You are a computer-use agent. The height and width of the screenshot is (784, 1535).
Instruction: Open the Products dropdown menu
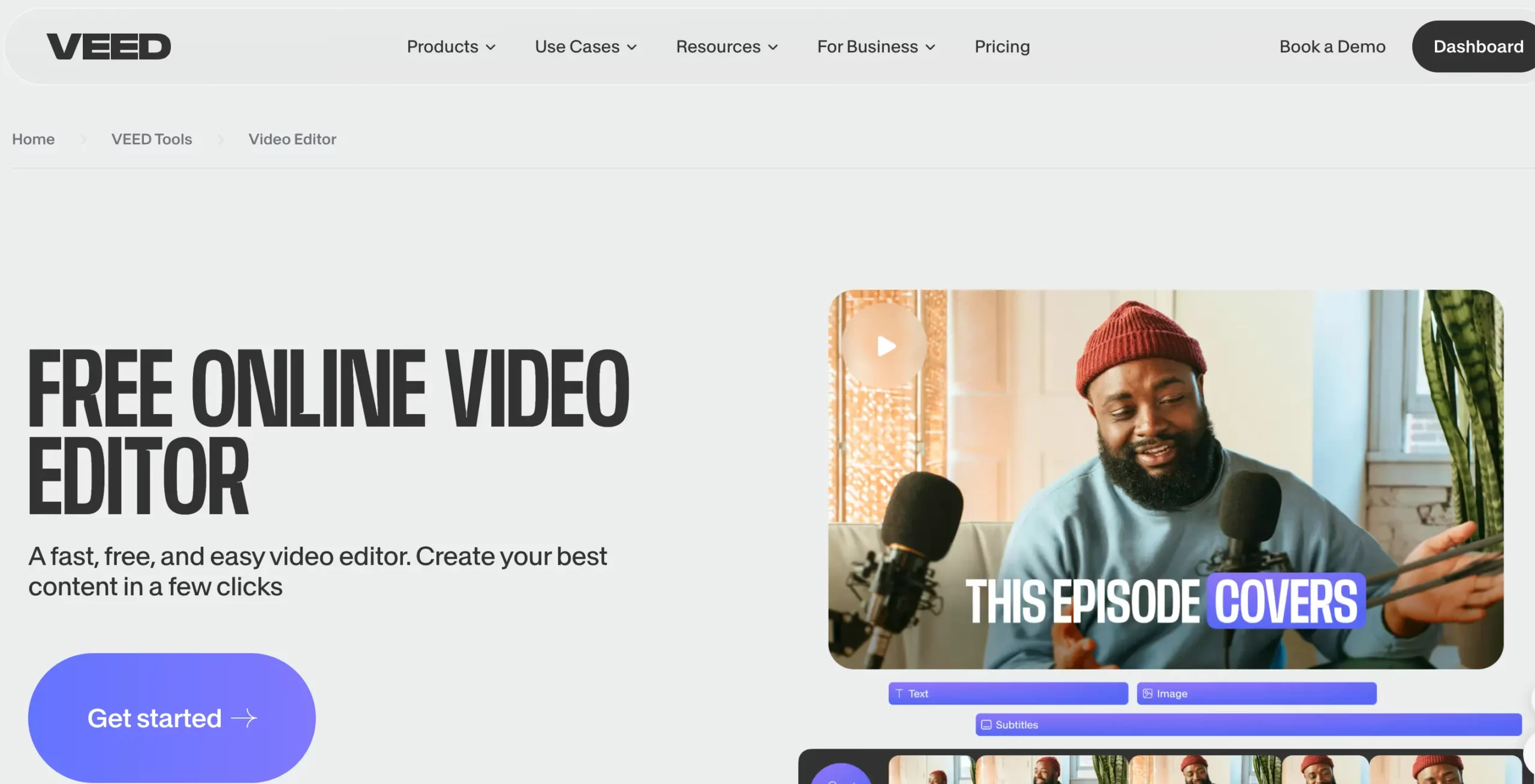coord(451,47)
